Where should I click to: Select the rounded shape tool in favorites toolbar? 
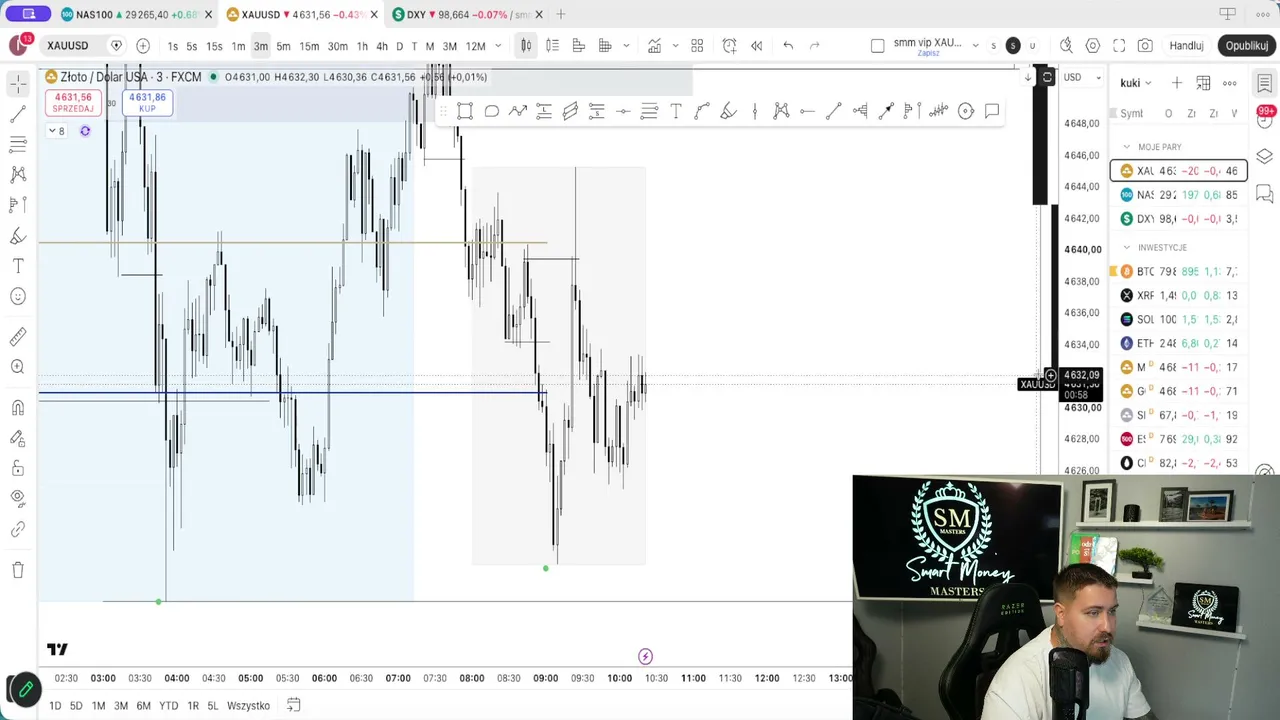pos(492,111)
